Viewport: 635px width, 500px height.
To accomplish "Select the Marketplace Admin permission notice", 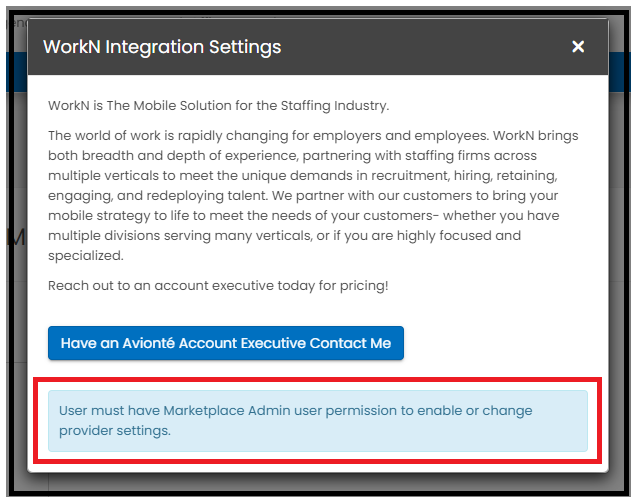I will [x=318, y=421].
